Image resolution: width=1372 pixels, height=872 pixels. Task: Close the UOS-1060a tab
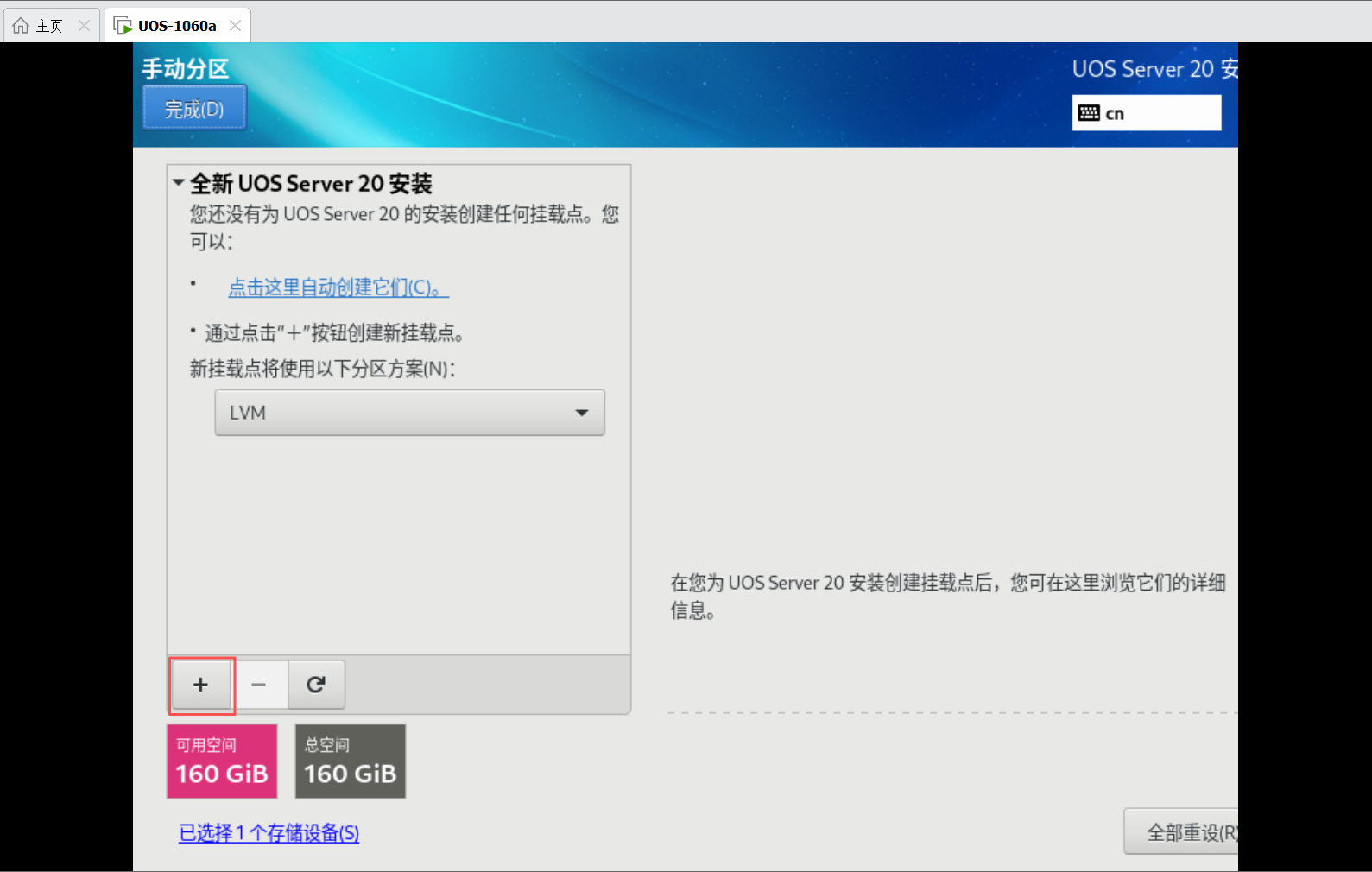235,26
